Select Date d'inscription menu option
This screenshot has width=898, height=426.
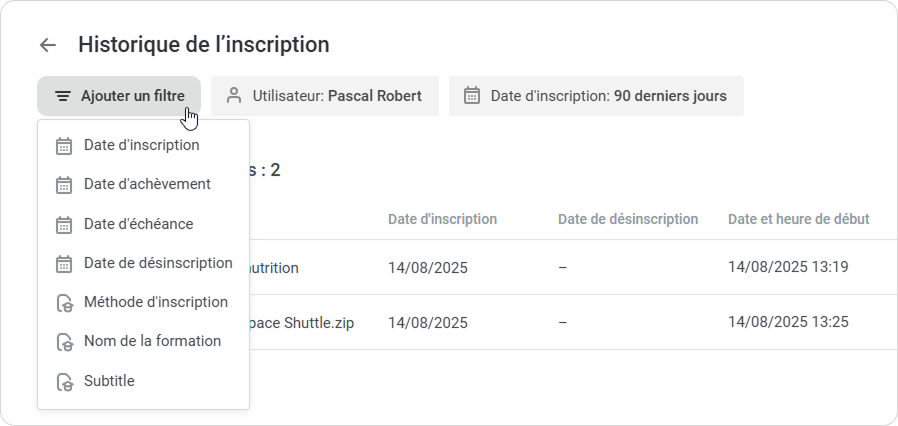click(x=141, y=145)
